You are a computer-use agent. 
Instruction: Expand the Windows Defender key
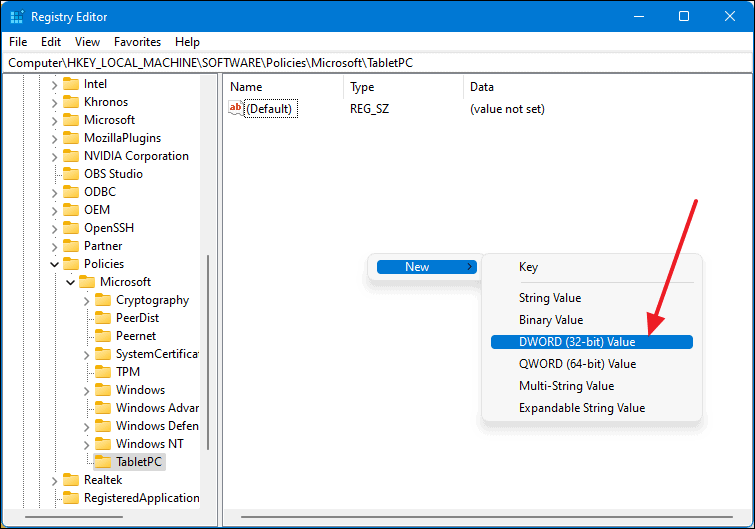tap(86, 427)
